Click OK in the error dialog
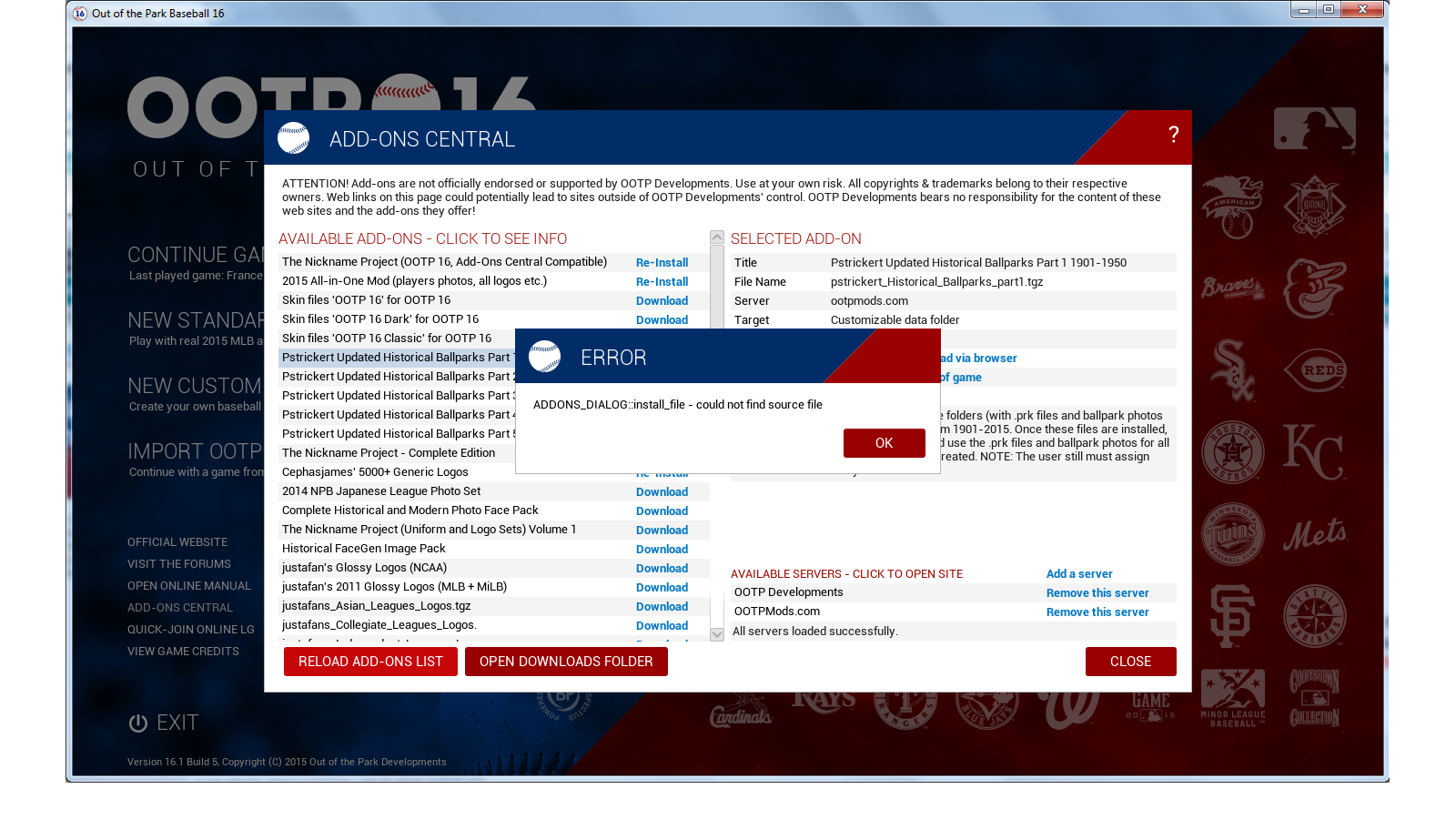1456x819 pixels. (884, 443)
